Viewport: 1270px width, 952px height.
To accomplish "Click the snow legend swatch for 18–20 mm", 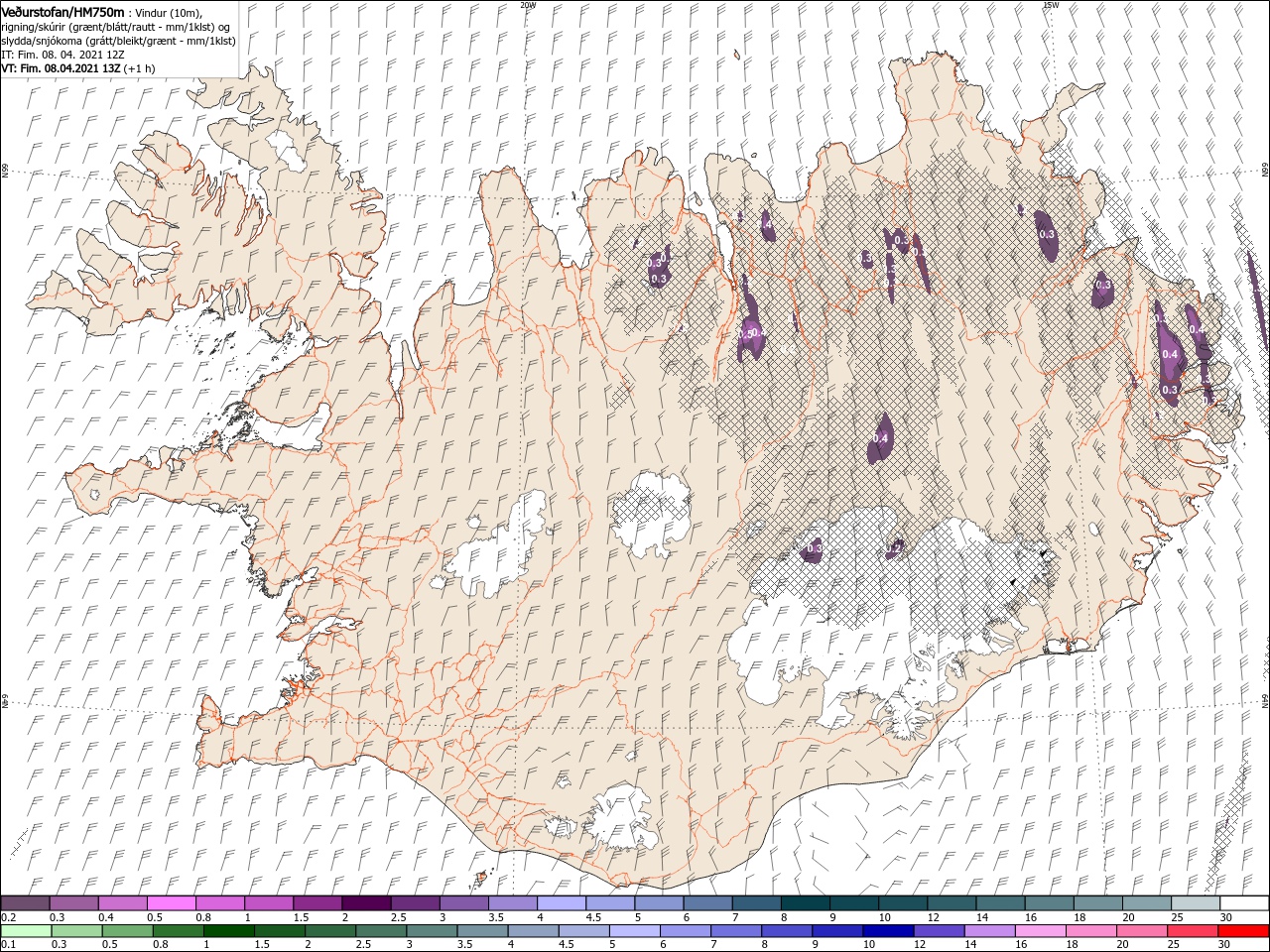I will click(1096, 903).
